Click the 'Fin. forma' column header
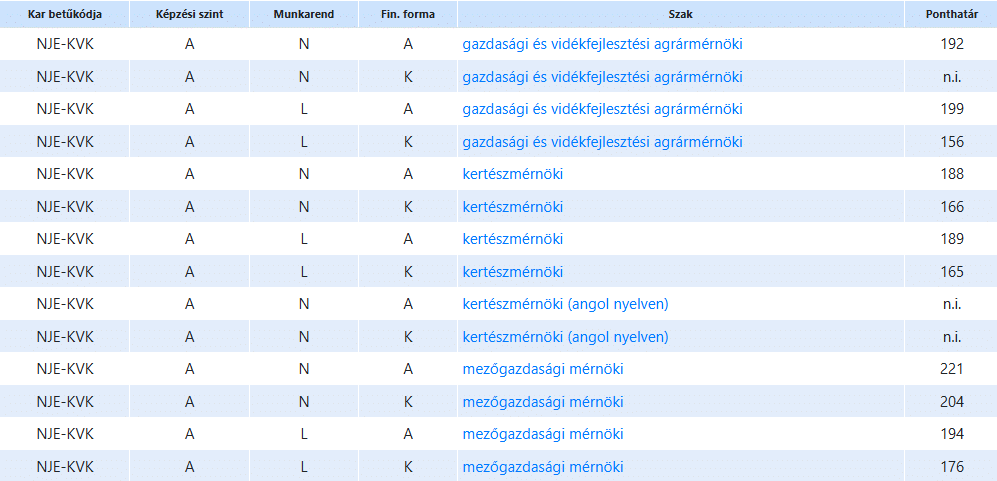Image resolution: width=997 pixels, height=481 pixels. point(408,15)
